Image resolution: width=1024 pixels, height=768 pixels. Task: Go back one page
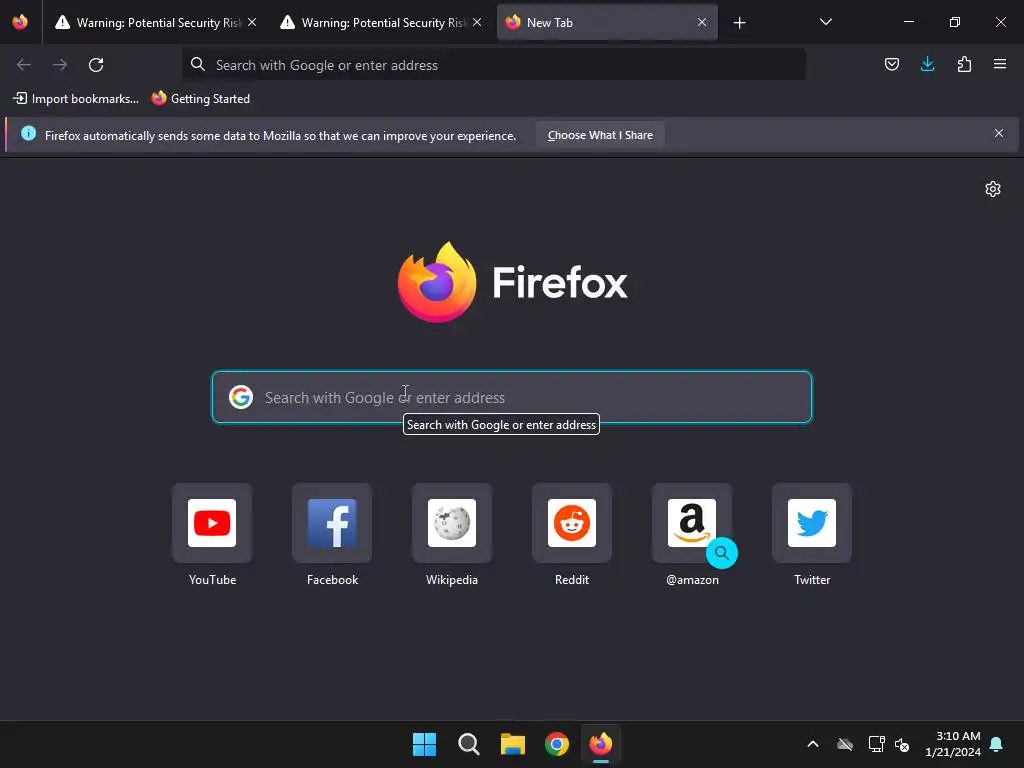(x=24, y=65)
